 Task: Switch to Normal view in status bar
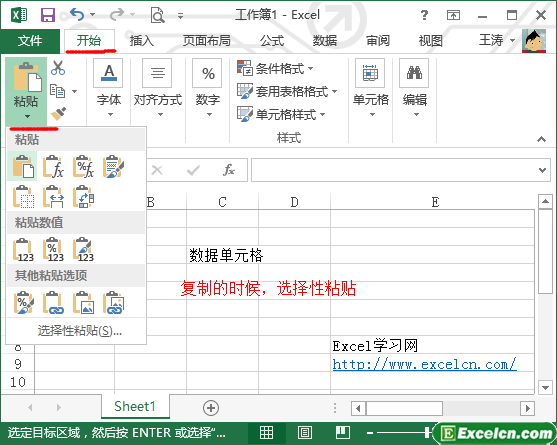pos(266,433)
